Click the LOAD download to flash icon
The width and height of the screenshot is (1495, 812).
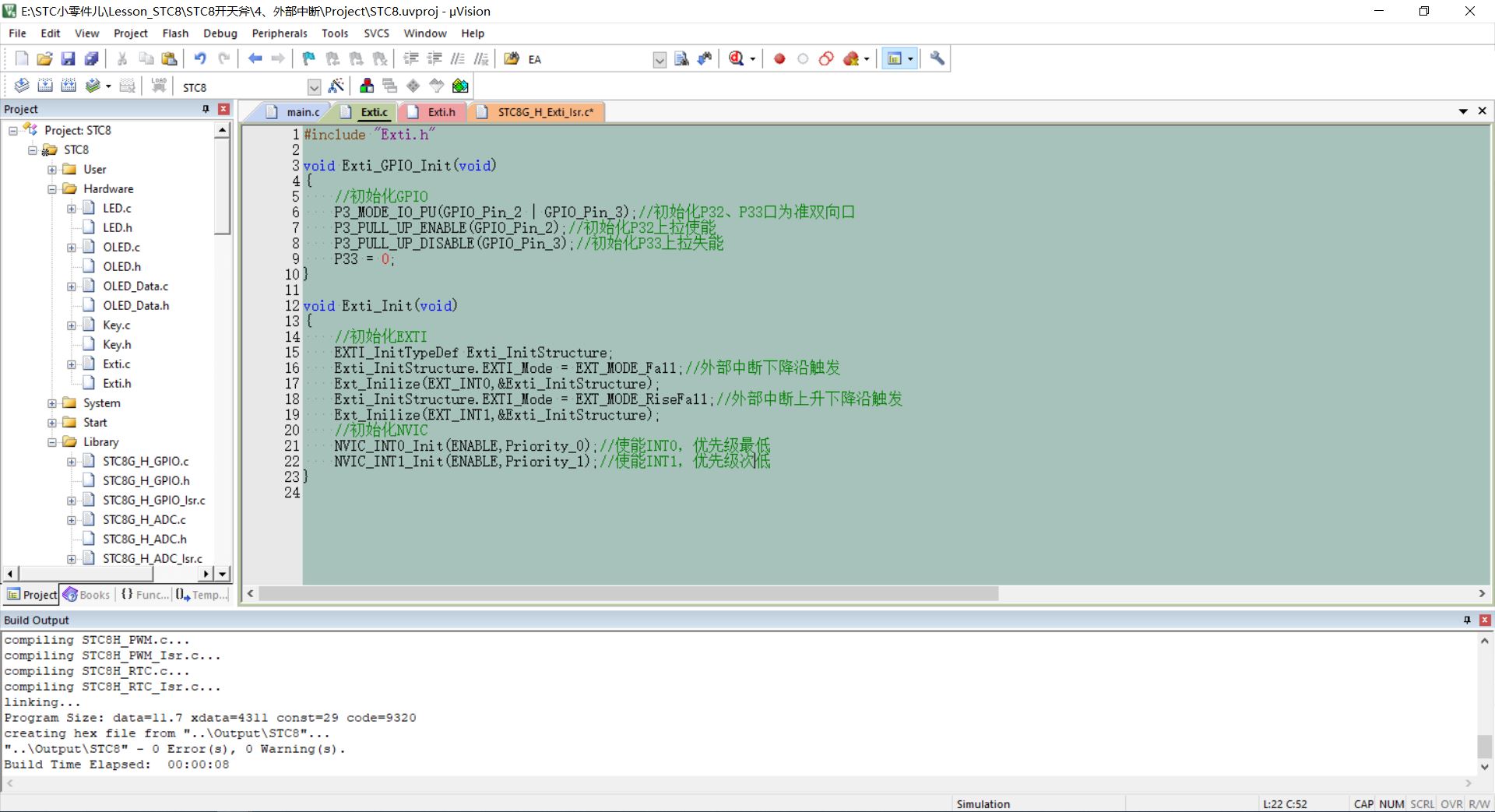(159, 86)
